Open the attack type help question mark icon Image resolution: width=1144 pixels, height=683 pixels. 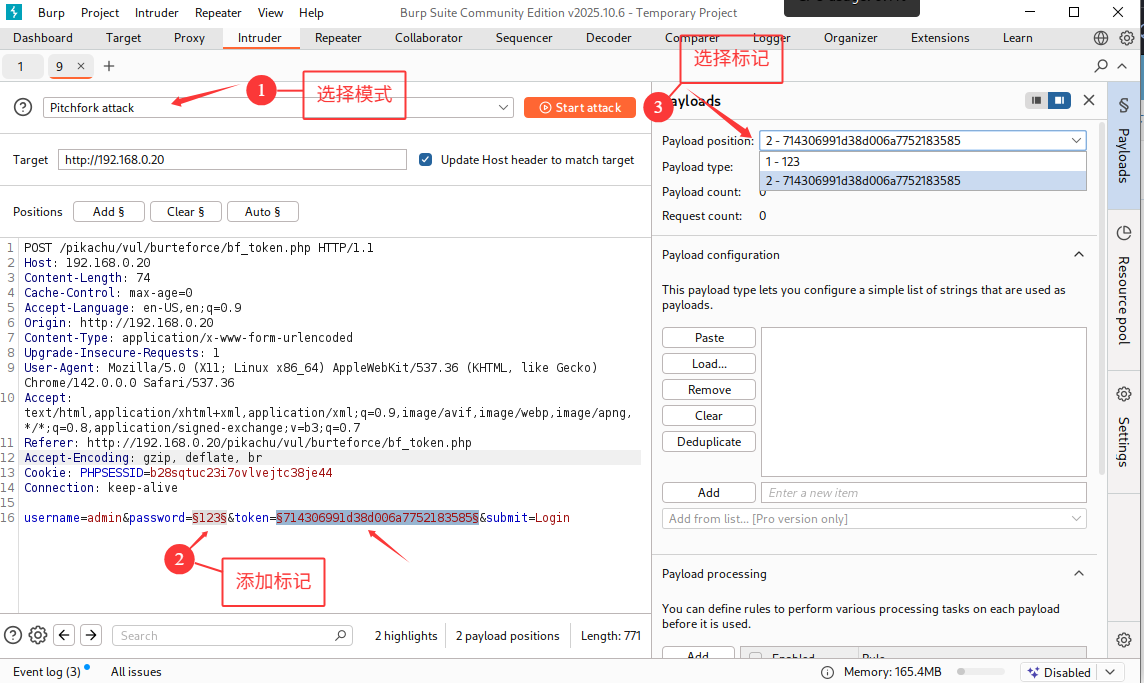23,107
